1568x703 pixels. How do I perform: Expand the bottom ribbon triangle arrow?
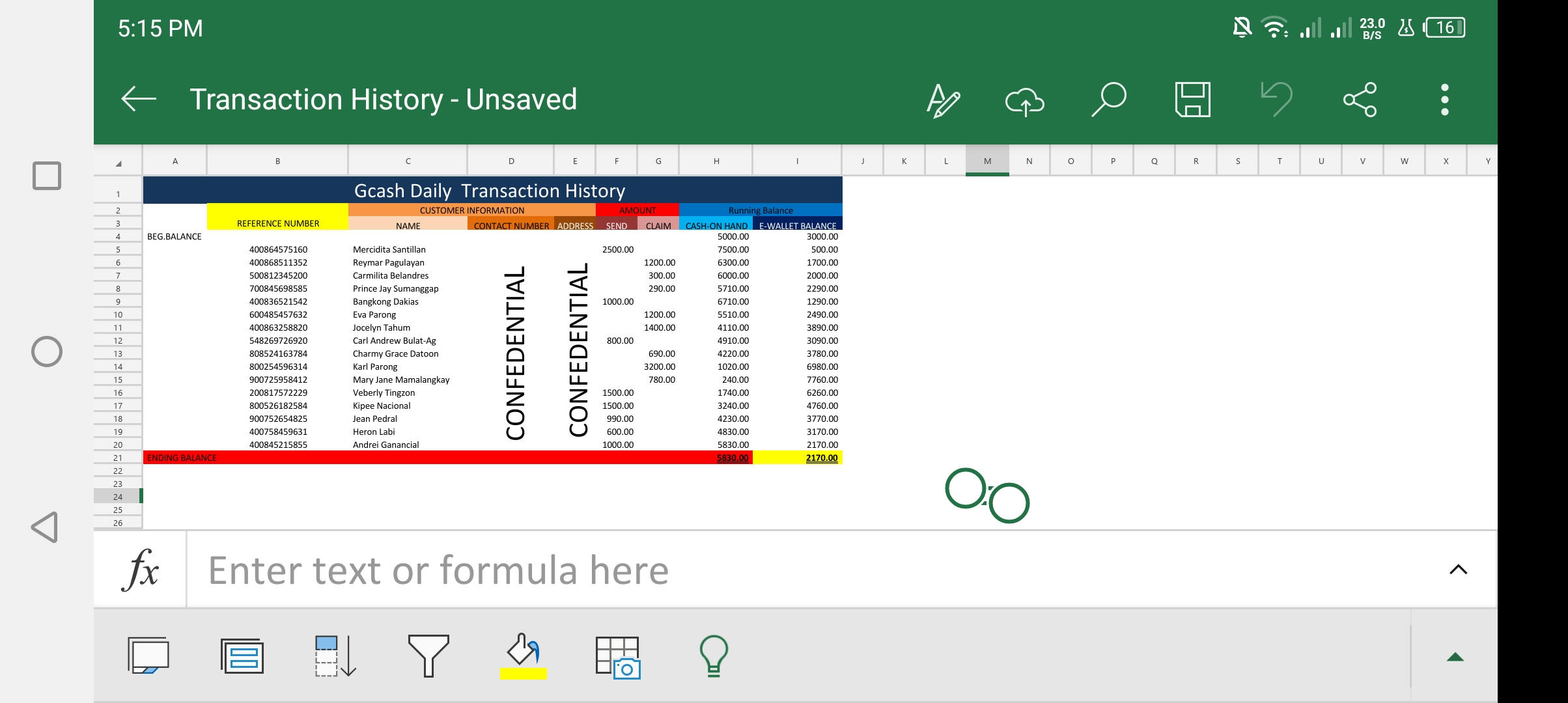click(x=1455, y=657)
